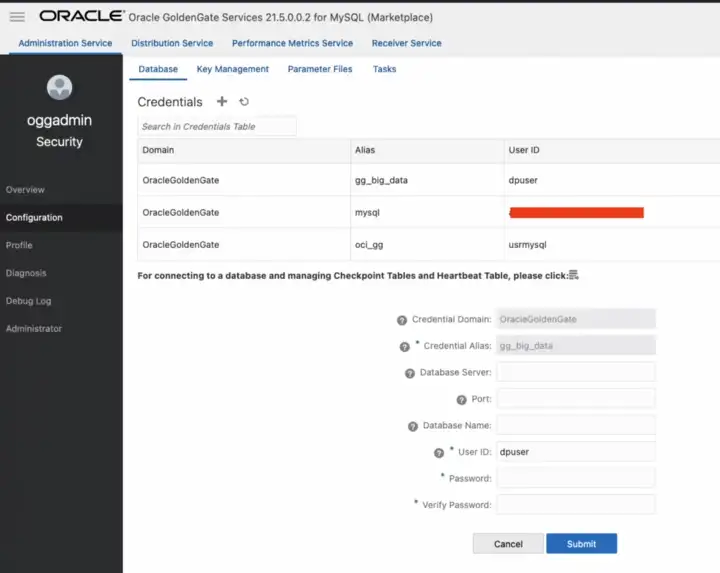Show help for Database Name
720x573 pixels.
413,427
